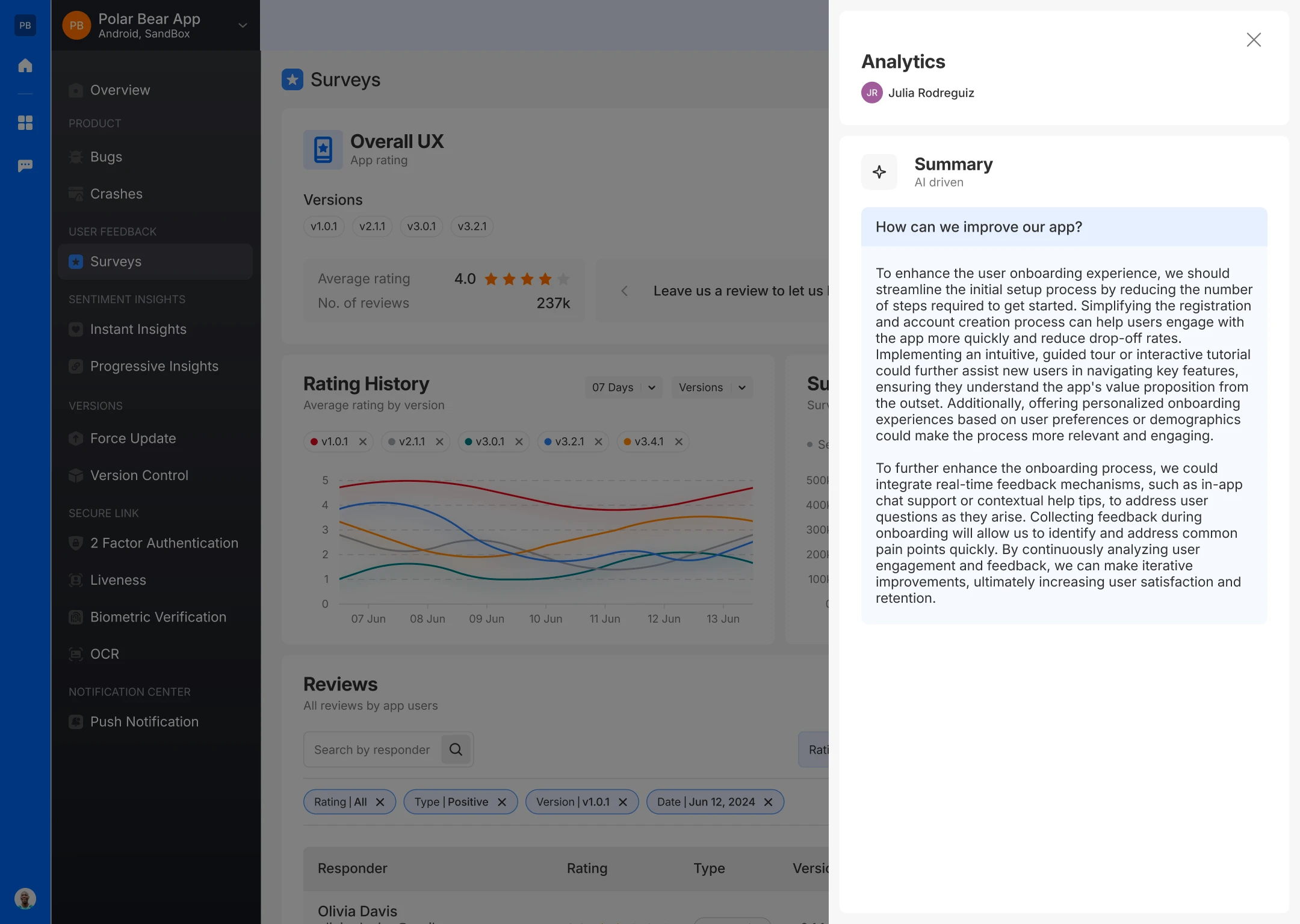1300x924 pixels.
Task: Click the search magnifier icon in Reviews
Action: pos(456,750)
